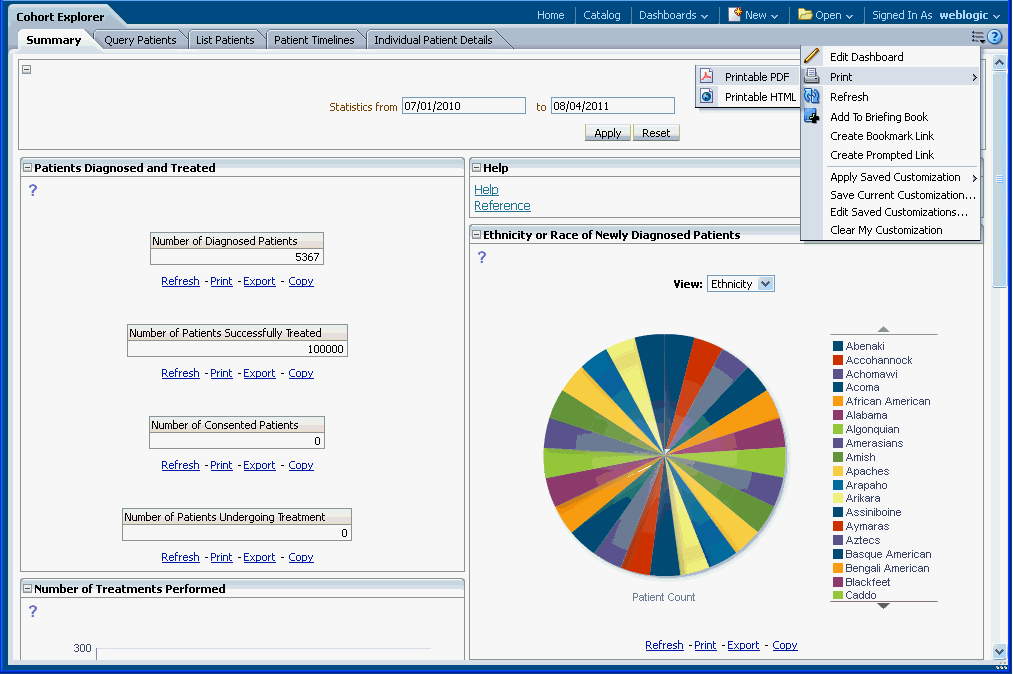1013x674 pixels.
Task: Copy Number of Consented Patients
Action: pyautogui.click(x=301, y=465)
